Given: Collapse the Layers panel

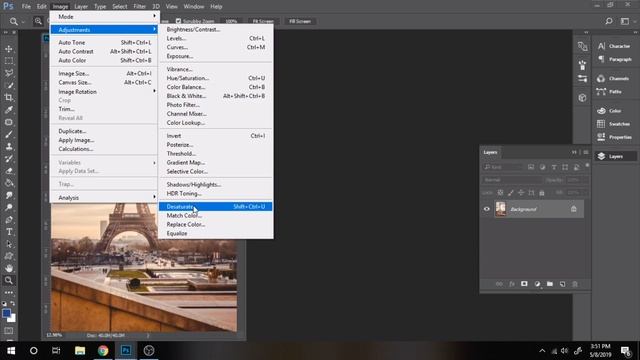Looking at the screenshot, I should pyautogui.click(x=574, y=152).
